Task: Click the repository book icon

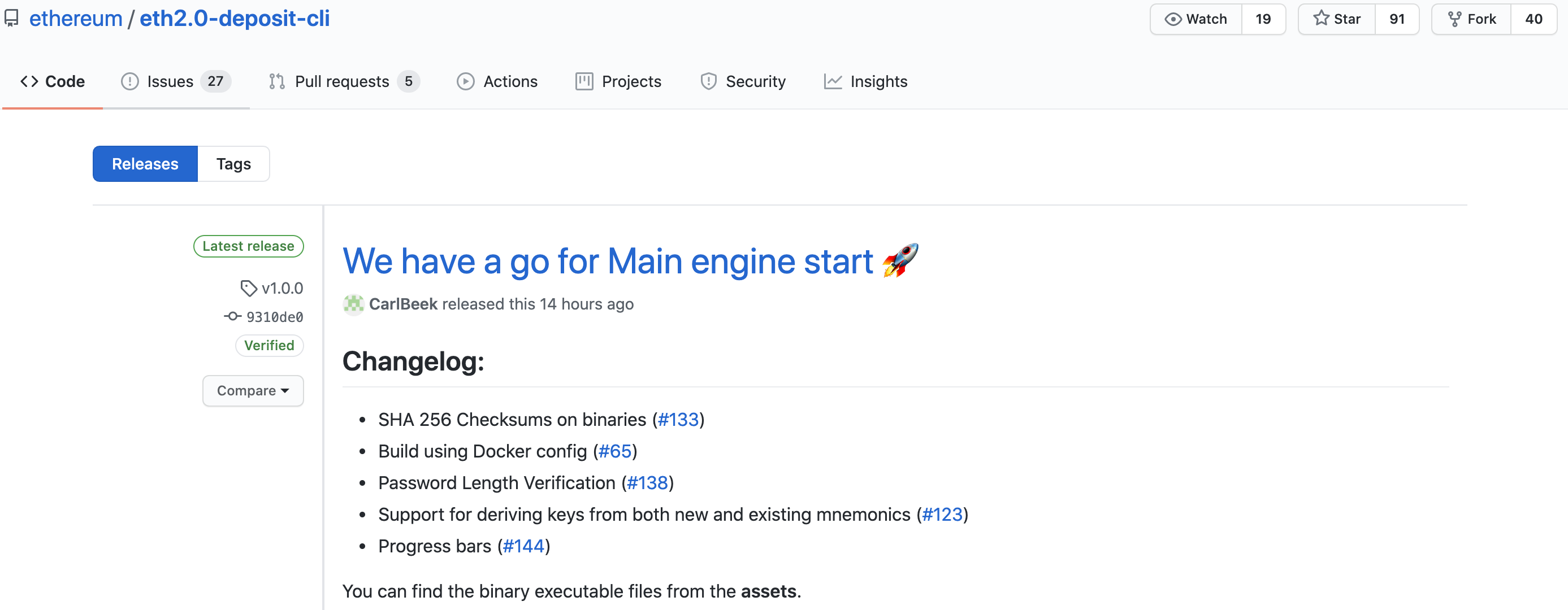Action: (12, 18)
